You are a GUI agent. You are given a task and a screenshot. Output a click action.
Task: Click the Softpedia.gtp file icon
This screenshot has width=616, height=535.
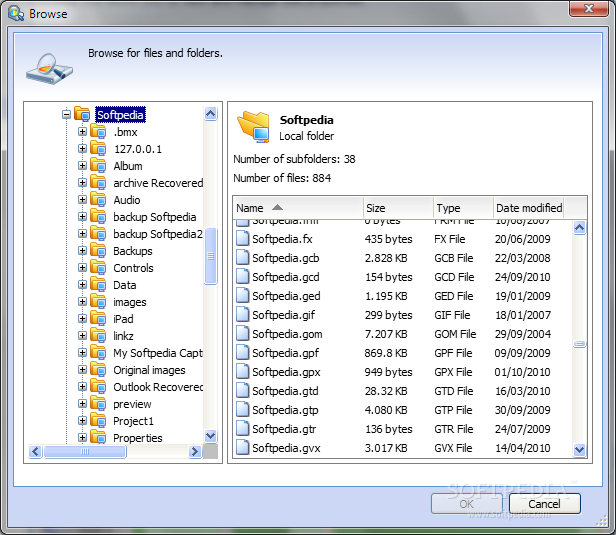(243, 410)
